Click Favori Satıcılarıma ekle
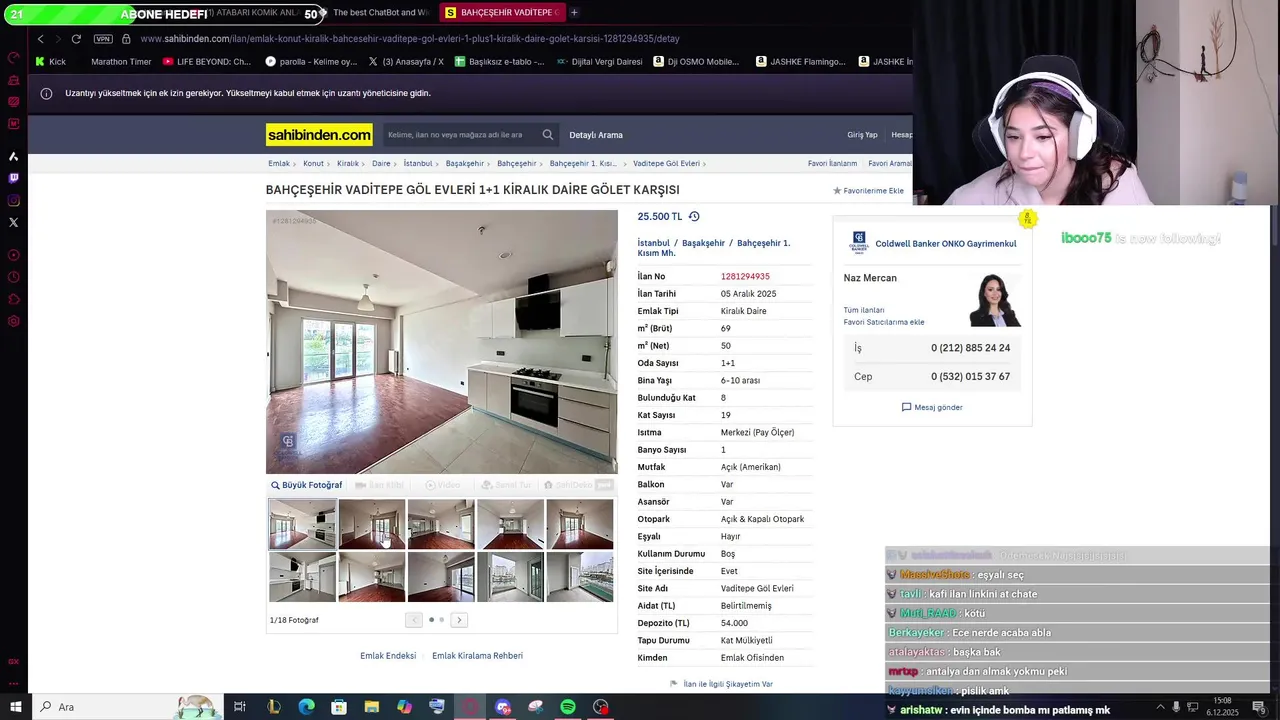1280x720 pixels. 884,322
